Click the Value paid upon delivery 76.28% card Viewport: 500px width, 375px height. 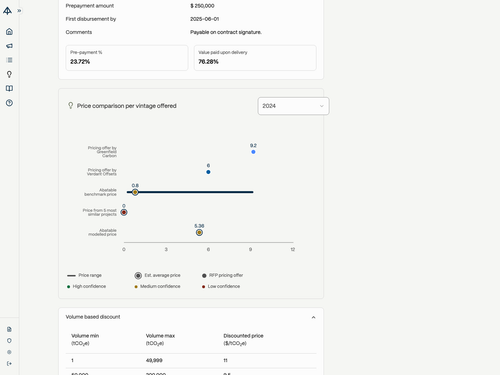coord(255,58)
